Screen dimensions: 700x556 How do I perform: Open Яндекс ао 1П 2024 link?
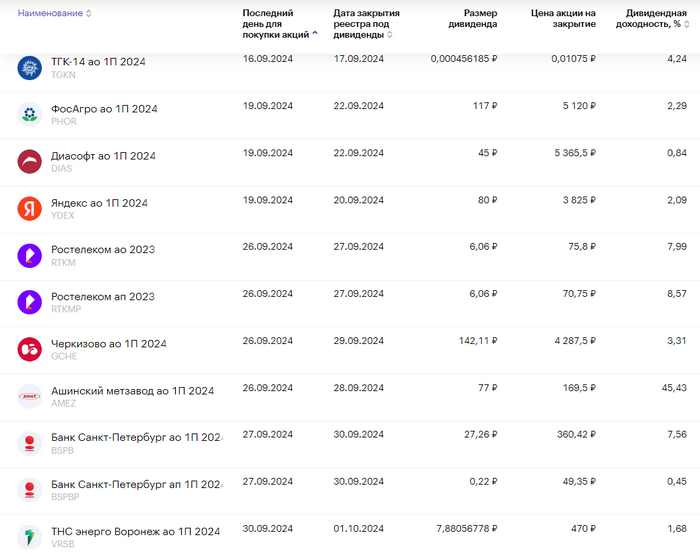(x=99, y=203)
